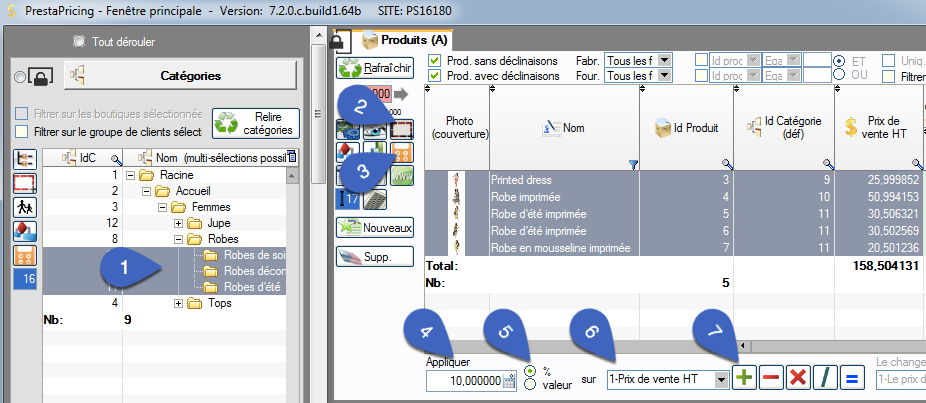Click in the Appliquer value input field
926x403 pixels.
tap(464, 381)
